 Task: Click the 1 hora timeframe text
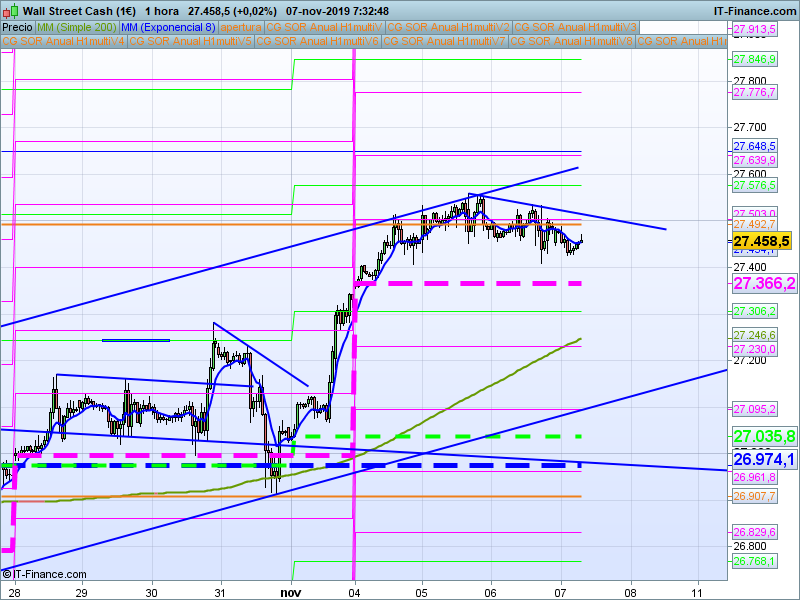(162, 11)
